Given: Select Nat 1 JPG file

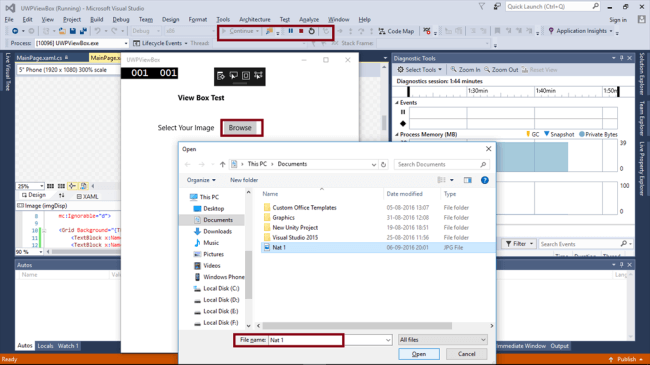Looking at the screenshot, I should coord(377,248).
